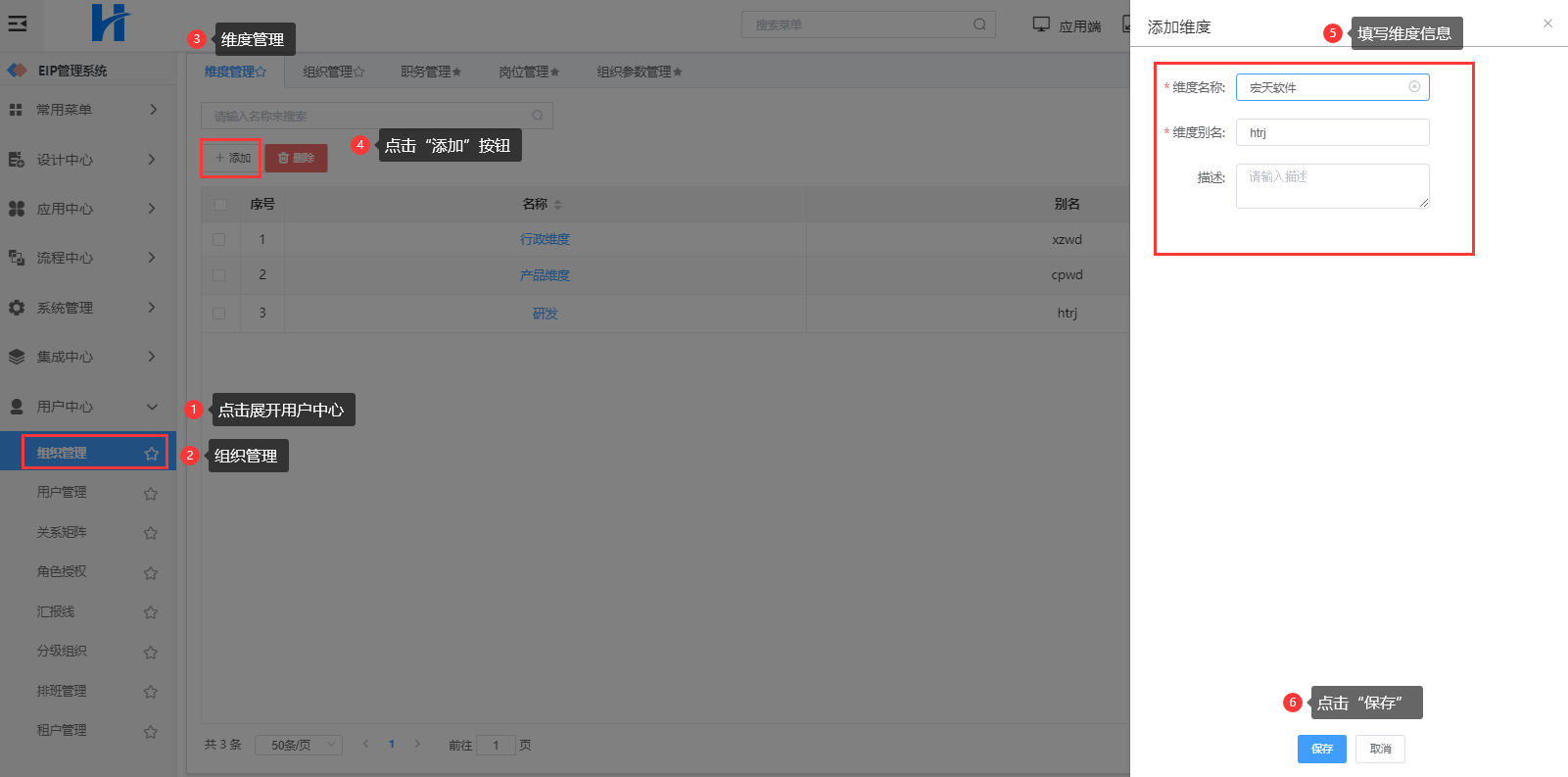
Task: Click the star on the 维度管理 tab
Action: tap(261, 72)
